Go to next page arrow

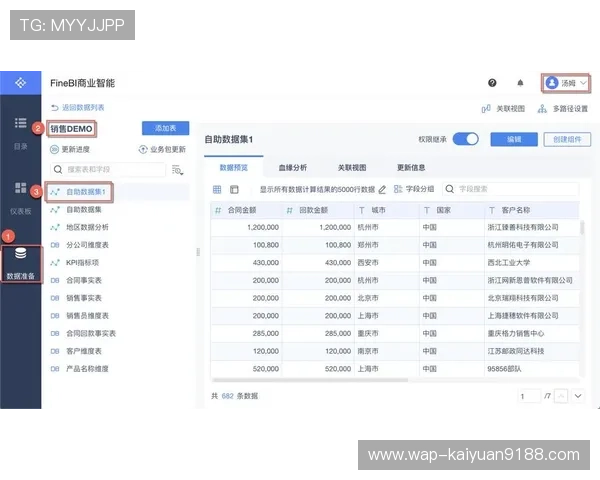pyautogui.click(x=578, y=396)
